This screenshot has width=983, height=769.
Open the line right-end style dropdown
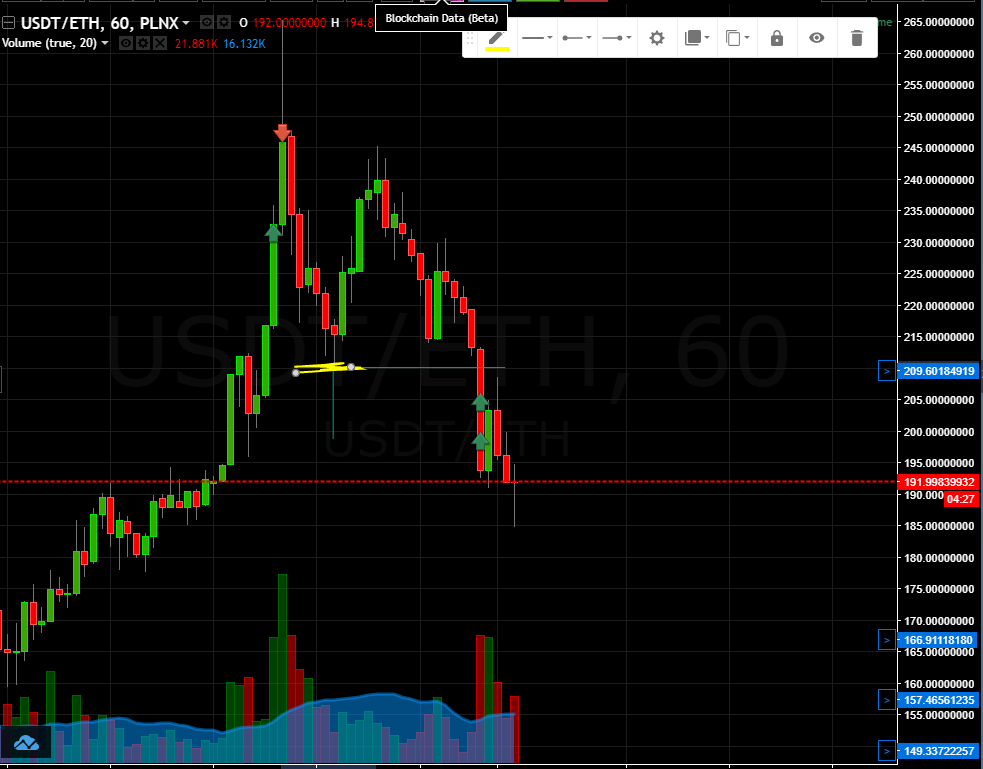[617, 38]
